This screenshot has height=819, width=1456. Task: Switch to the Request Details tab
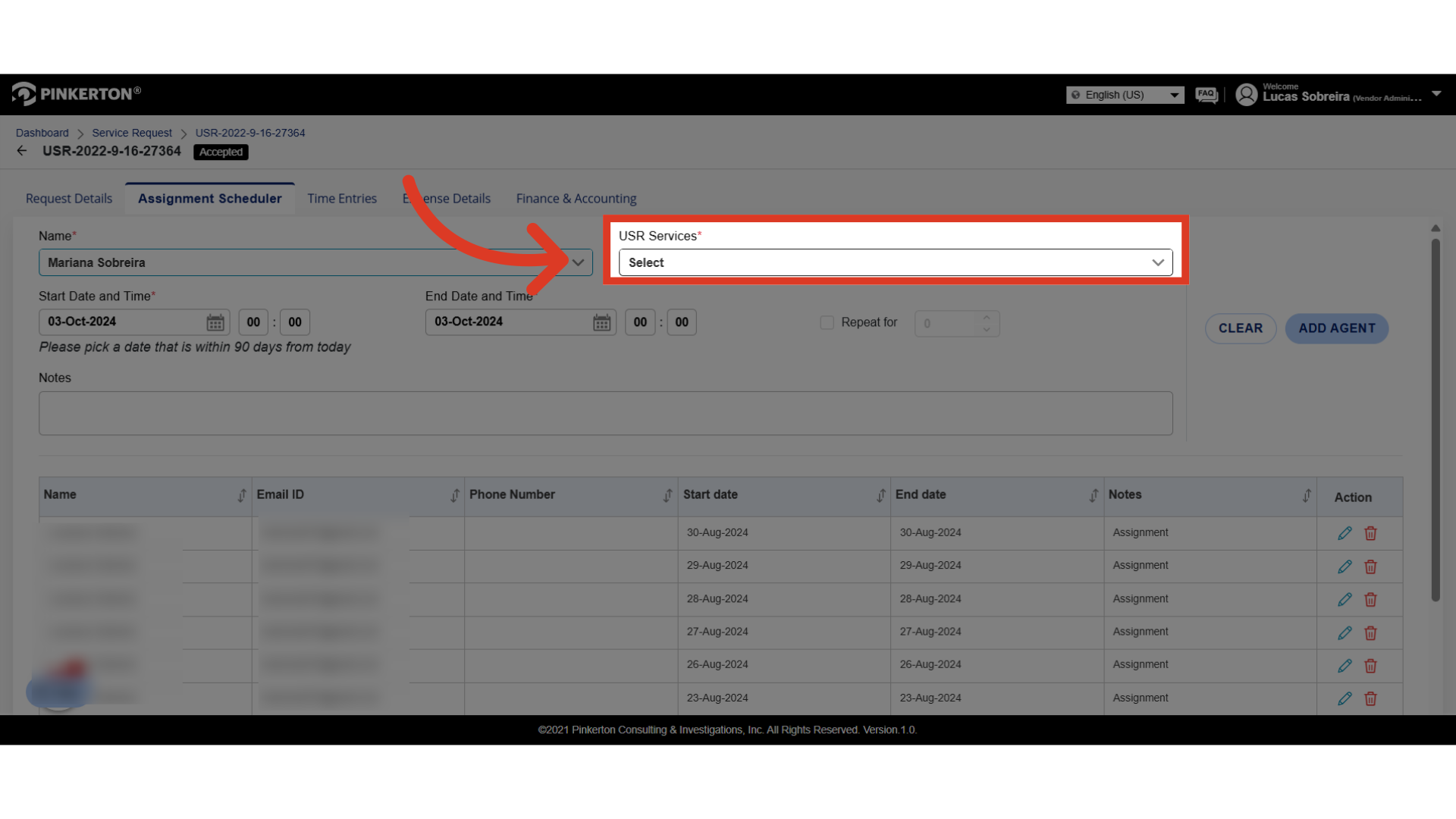(x=69, y=199)
